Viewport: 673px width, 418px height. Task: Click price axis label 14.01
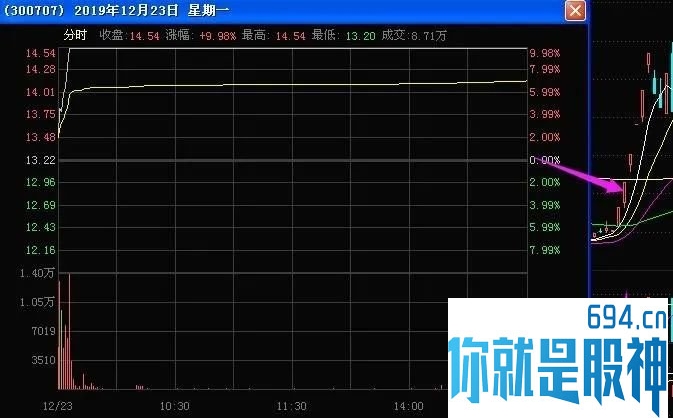41,92
